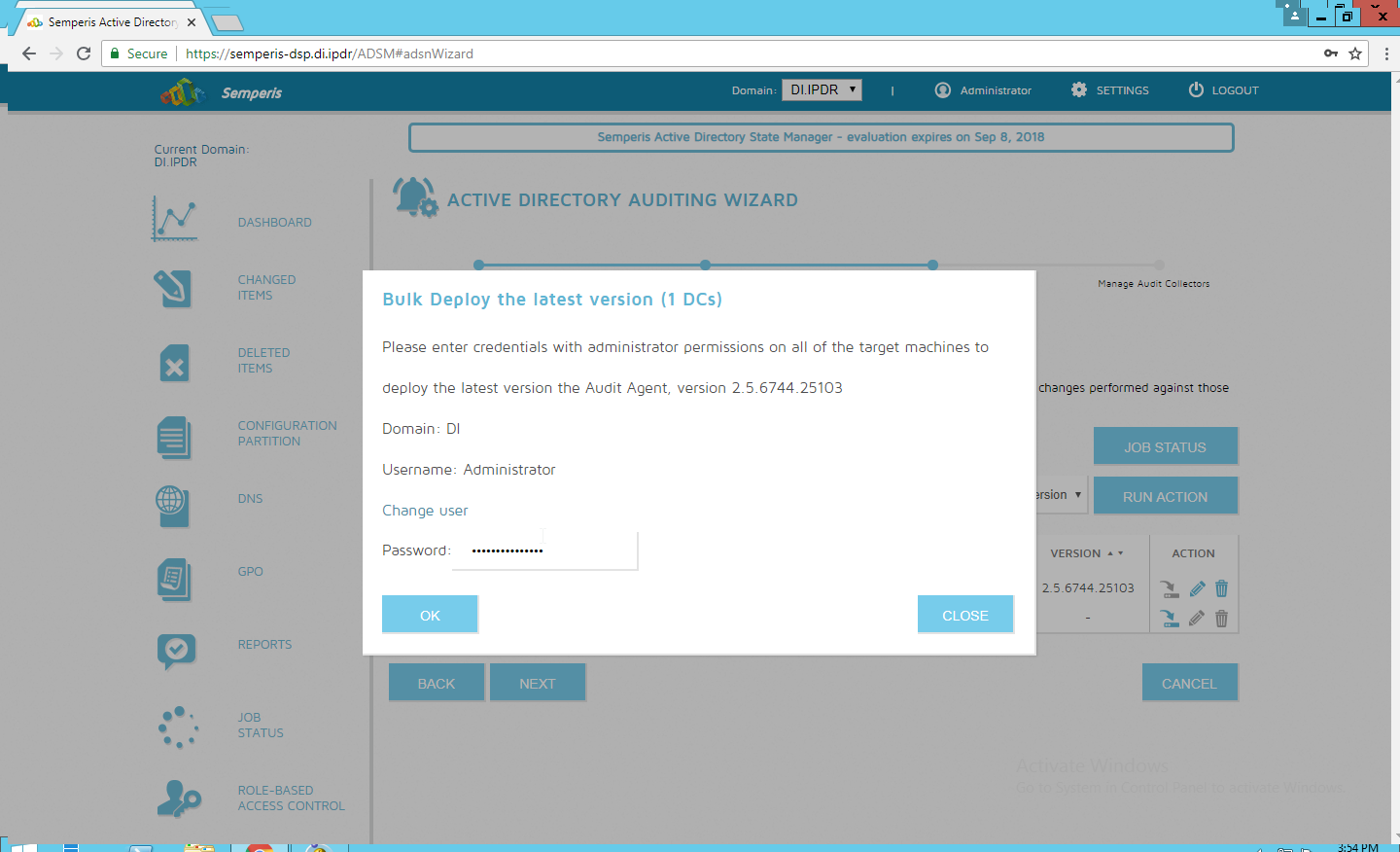1400x852 pixels.
Task: Open the Dashboard chart icon
Action: tap(175, 220)
